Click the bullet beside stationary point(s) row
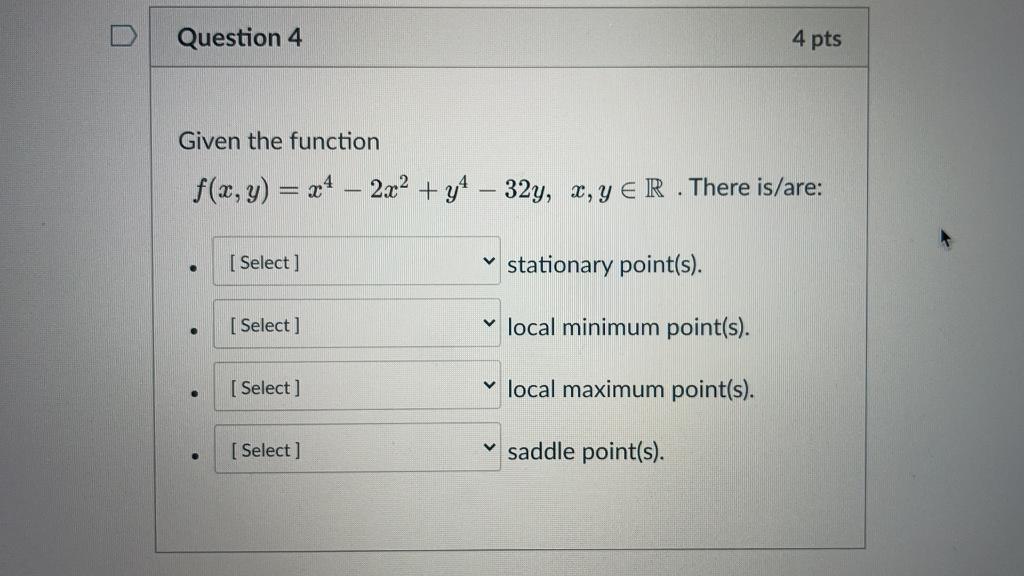The width and height of the screenshot is (1024, 576). (192, 268)
